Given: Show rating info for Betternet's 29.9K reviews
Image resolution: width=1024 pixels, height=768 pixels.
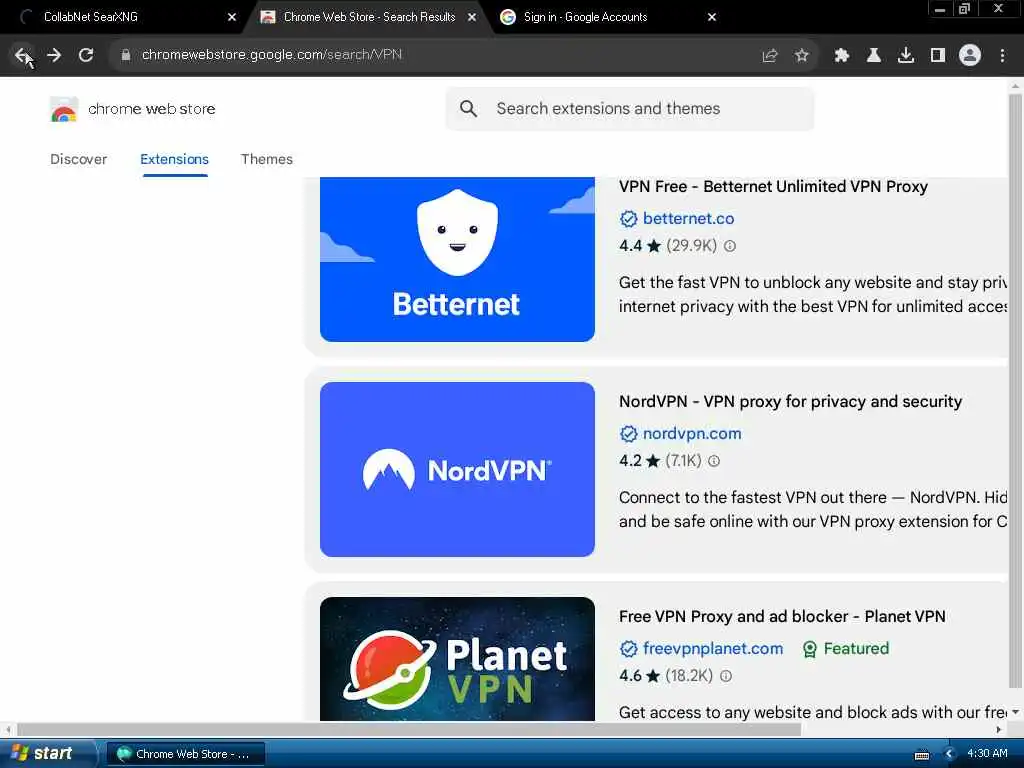Looking at the screenshot, I should tap(730, 246).
